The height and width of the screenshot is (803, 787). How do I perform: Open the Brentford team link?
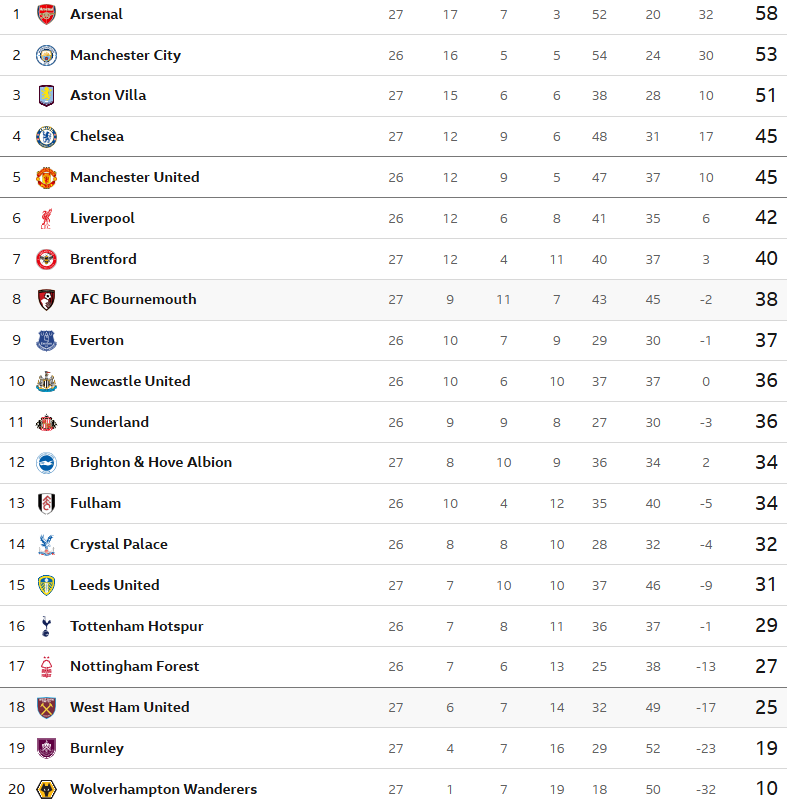103,259
